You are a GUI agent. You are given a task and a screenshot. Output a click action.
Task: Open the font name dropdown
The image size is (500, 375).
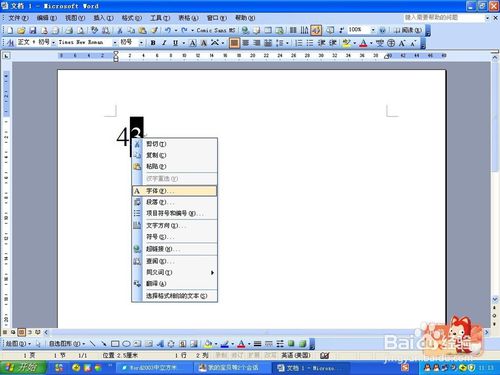[x=115, y=43]
